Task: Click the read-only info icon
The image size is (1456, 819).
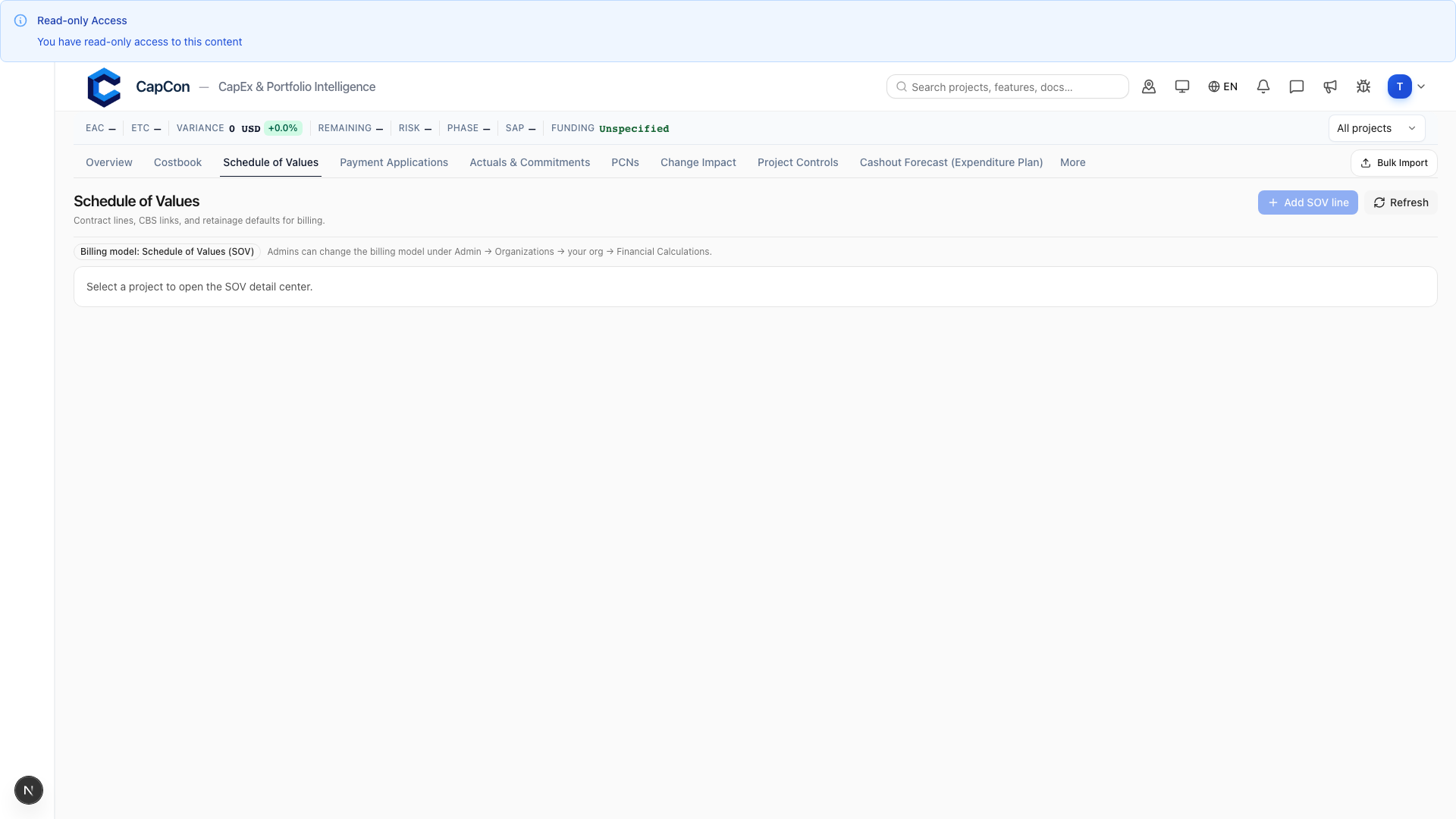Action: click(20, 20)
